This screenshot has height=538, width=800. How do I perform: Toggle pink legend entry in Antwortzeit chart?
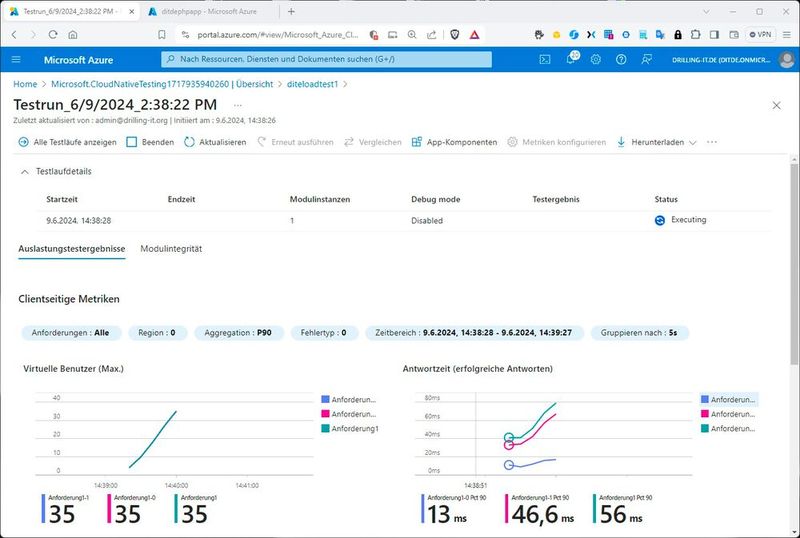pos(728,414)
